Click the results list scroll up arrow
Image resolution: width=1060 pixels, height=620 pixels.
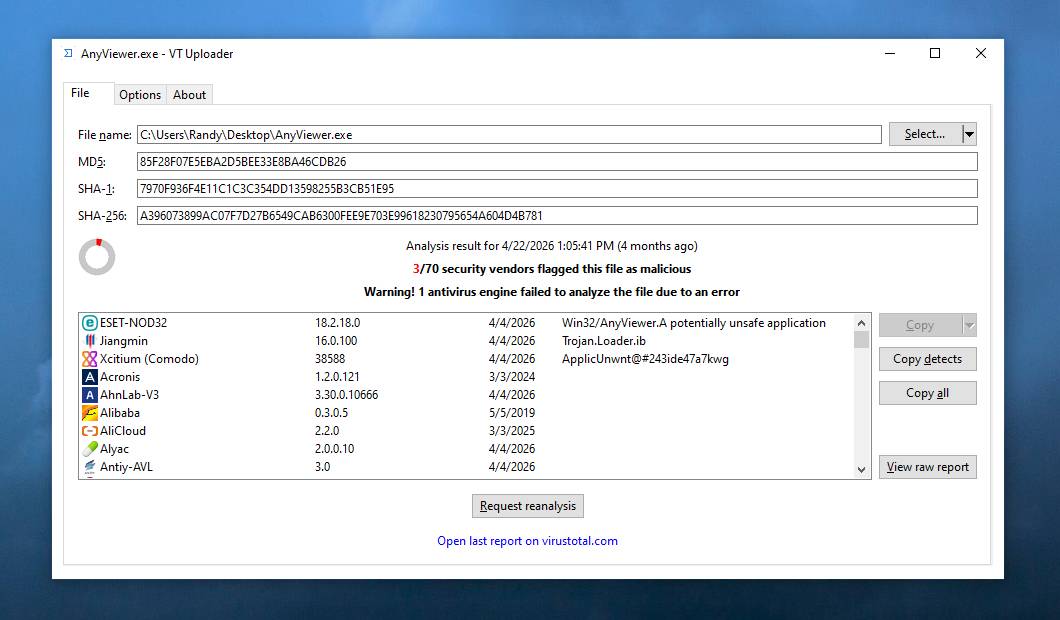pyautogui.click(x=861, y=323)
